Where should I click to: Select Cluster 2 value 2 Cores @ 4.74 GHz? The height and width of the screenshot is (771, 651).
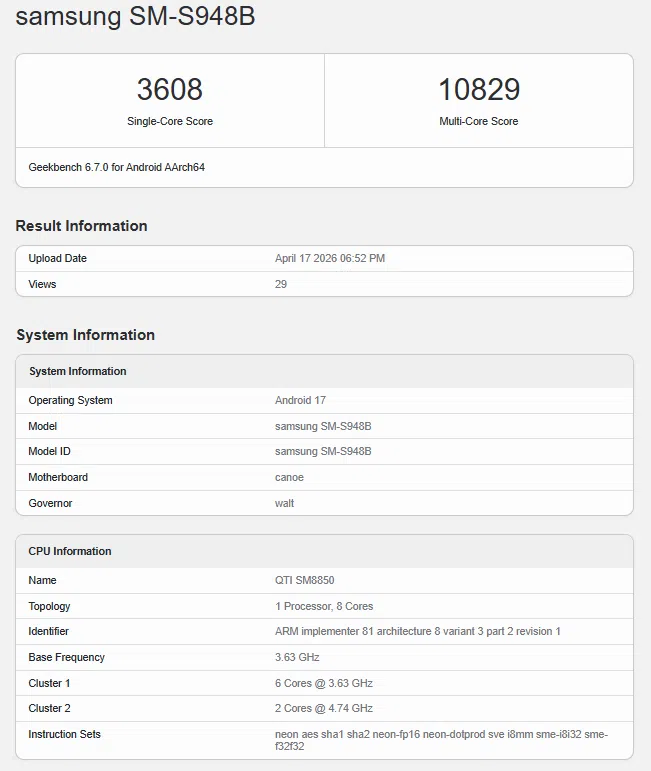click(323, 708)
